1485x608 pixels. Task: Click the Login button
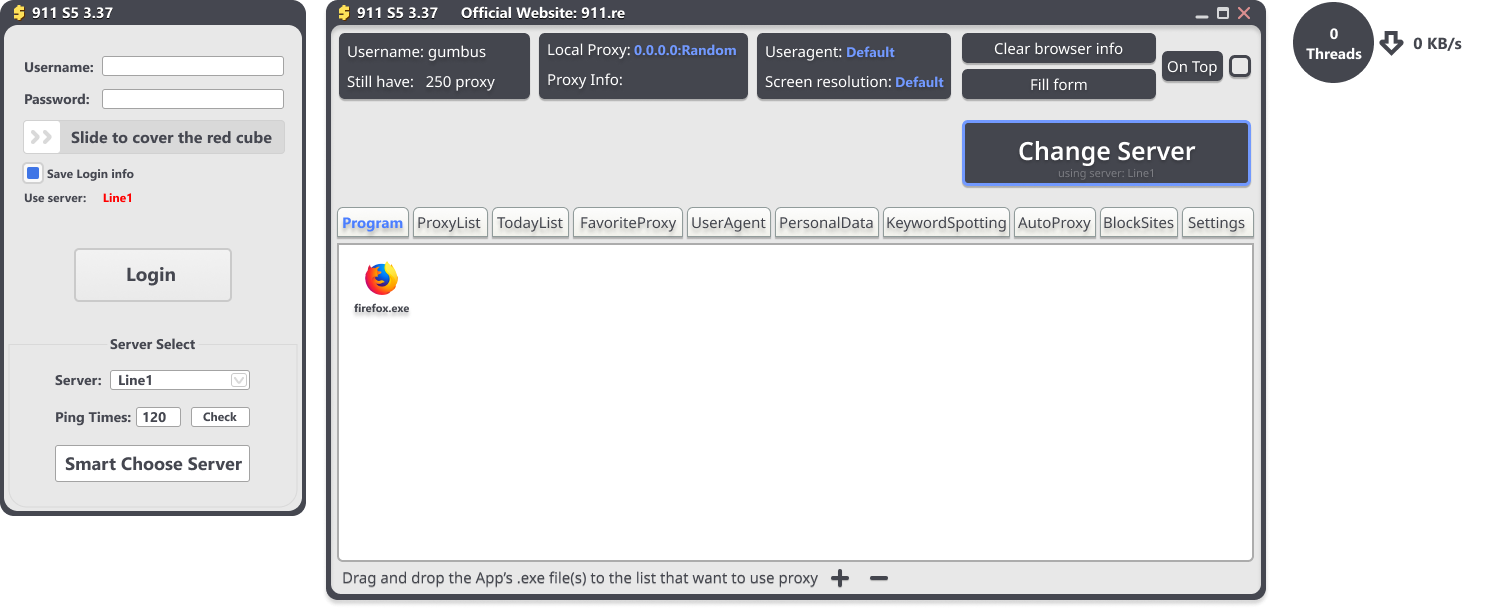(x=153, y=275)
